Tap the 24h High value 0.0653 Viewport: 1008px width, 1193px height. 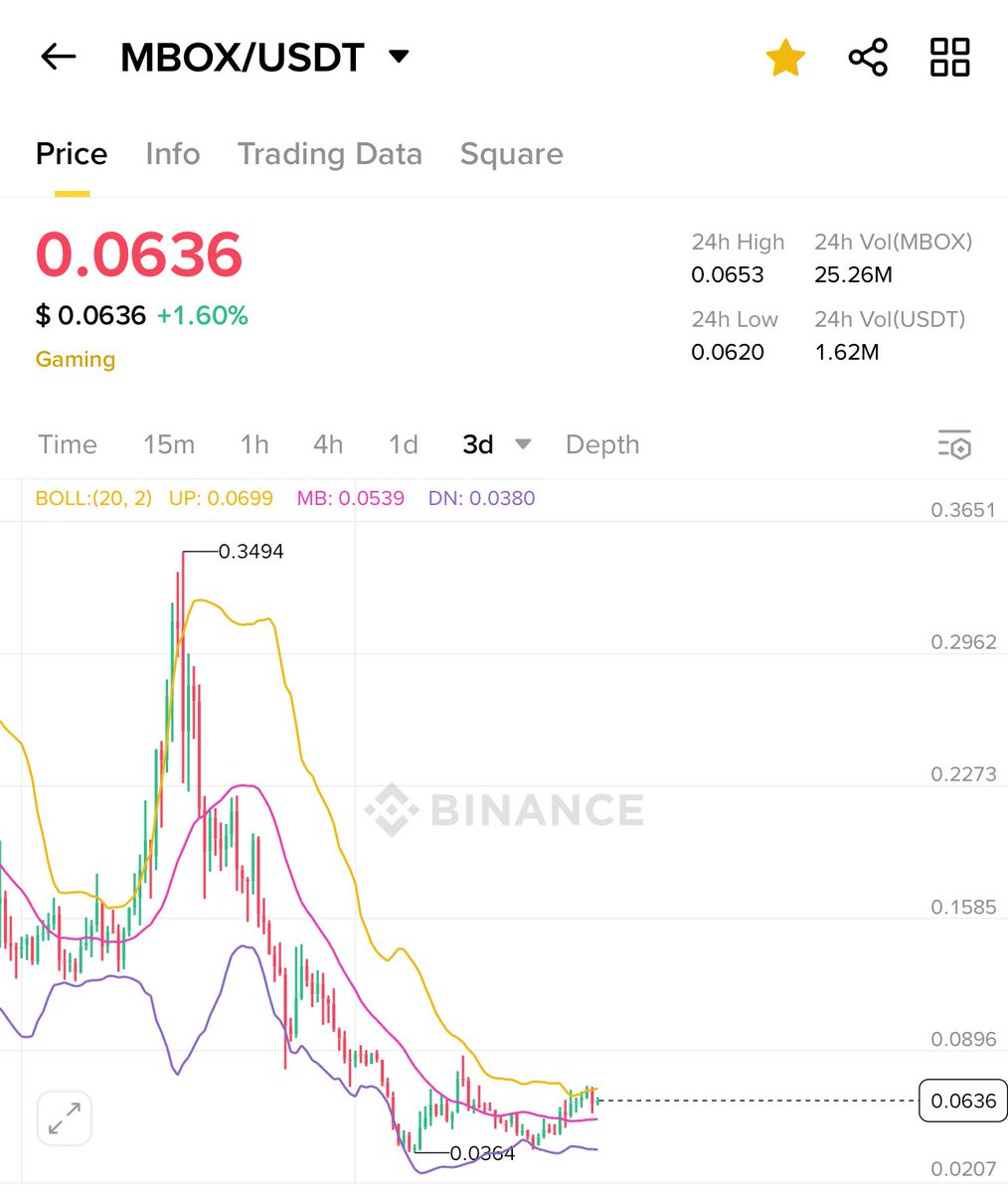(x=728, y=274)
